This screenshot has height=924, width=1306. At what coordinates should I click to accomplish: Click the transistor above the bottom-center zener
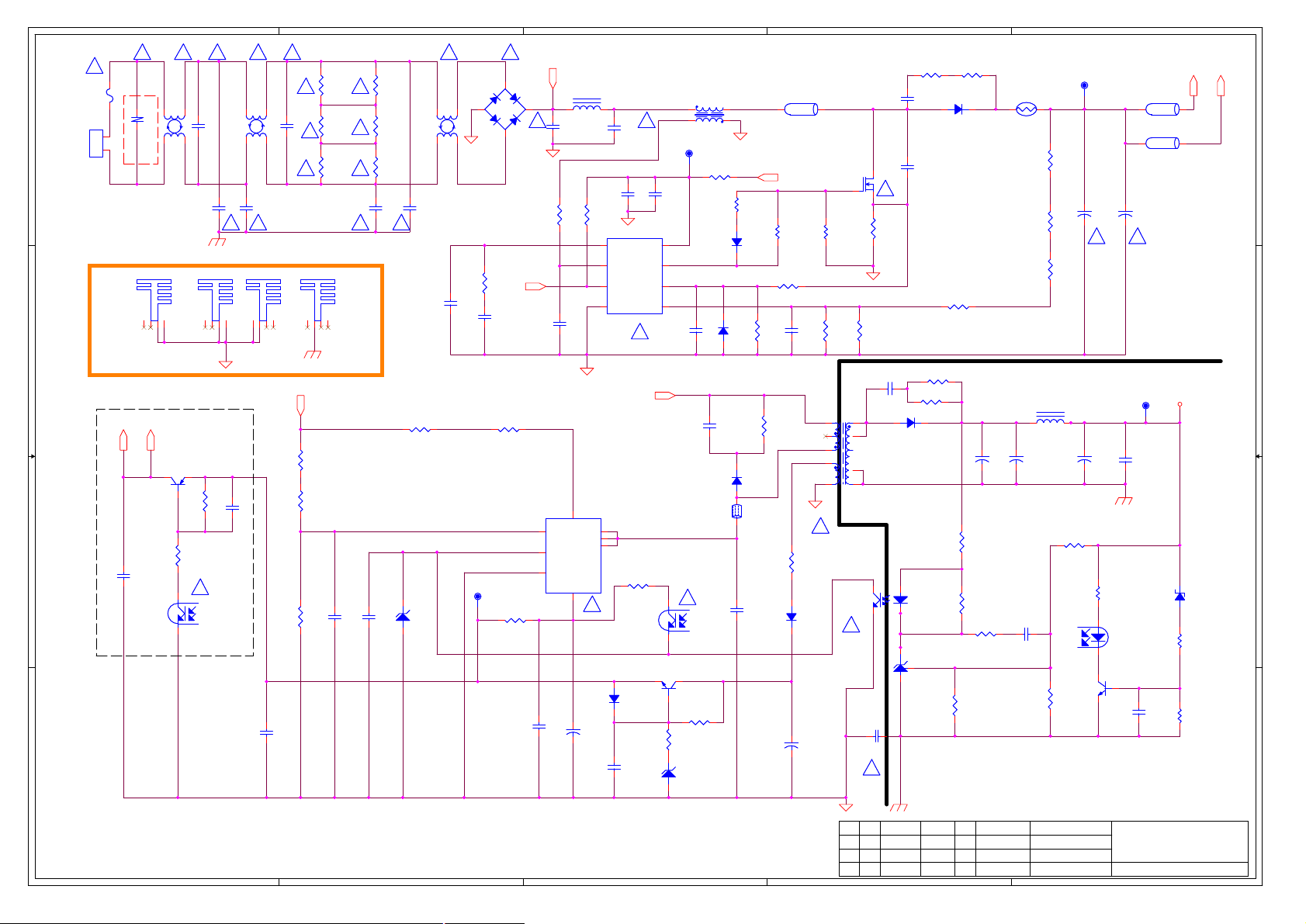(669, 684)
